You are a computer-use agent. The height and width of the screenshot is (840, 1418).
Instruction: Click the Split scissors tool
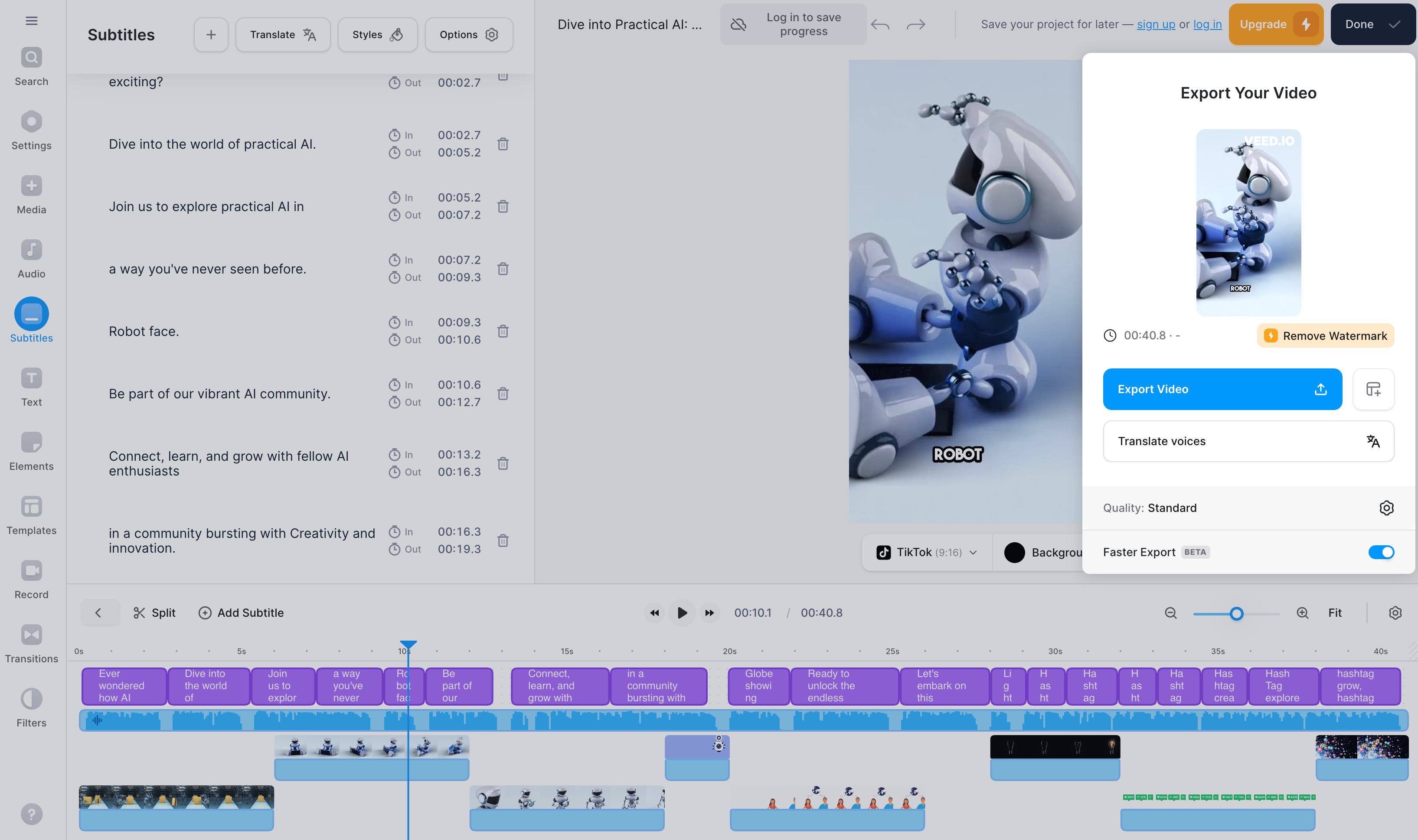(154, 612)
